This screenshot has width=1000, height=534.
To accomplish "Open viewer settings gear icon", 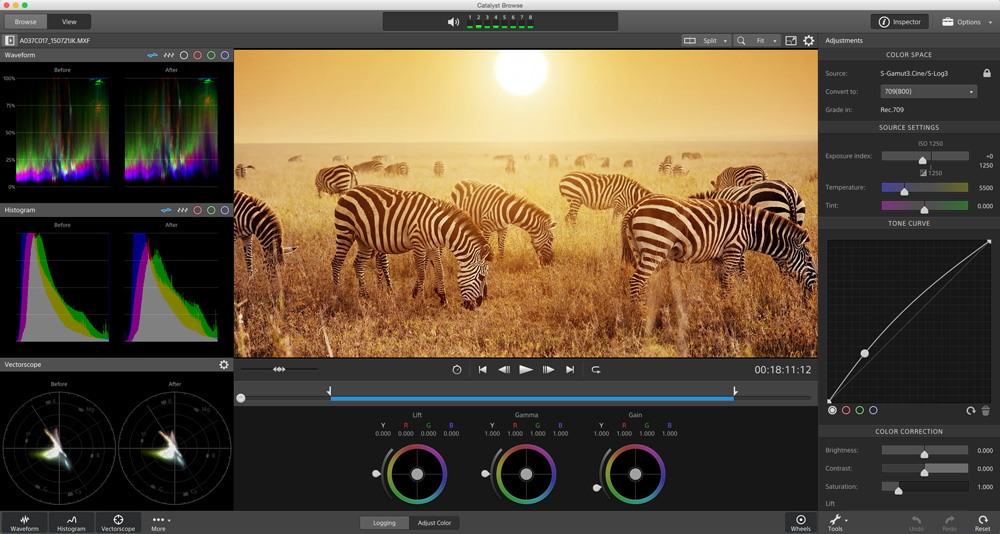I will (x=808, y=41).
